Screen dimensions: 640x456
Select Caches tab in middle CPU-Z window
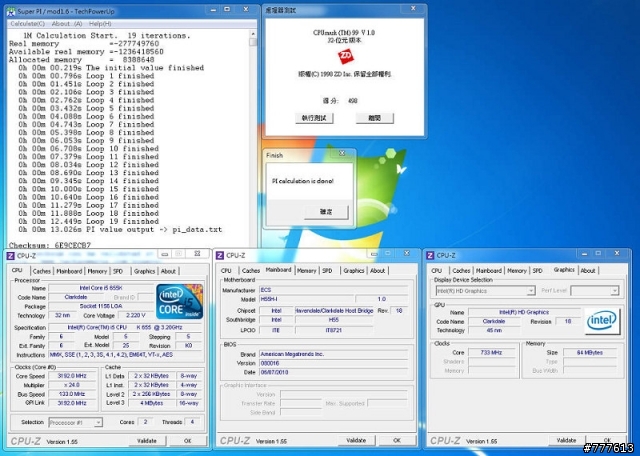click(x=251, y=271)
